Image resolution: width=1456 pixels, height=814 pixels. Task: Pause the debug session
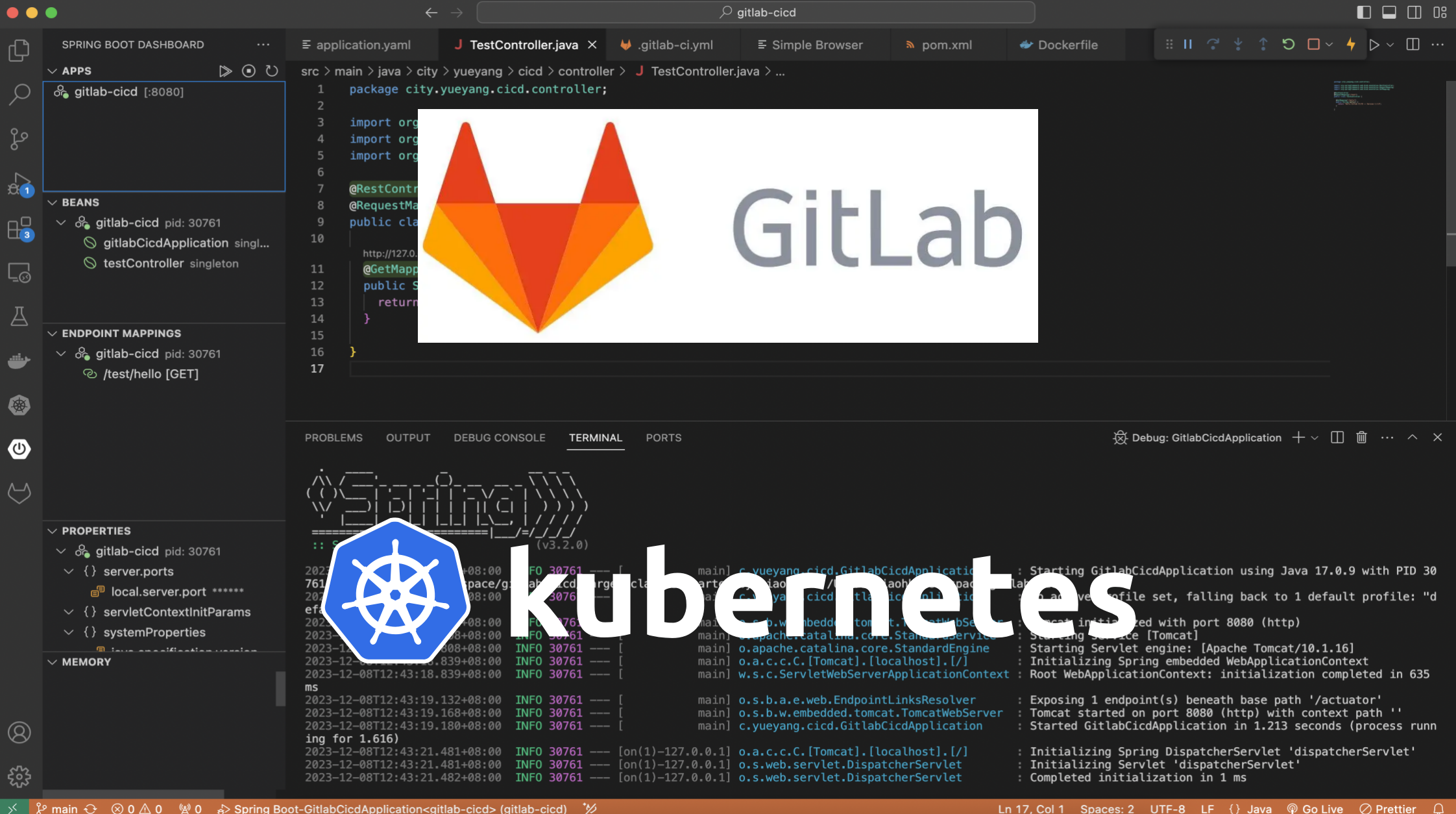click(1188, 45)
